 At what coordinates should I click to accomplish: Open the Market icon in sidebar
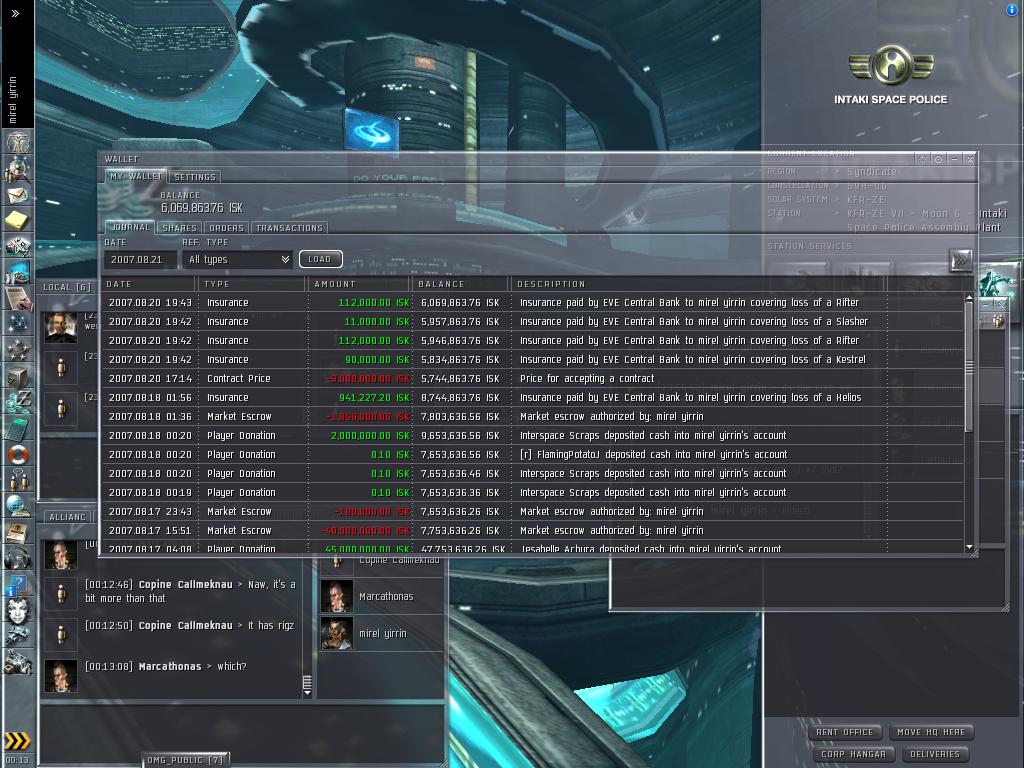18,271
